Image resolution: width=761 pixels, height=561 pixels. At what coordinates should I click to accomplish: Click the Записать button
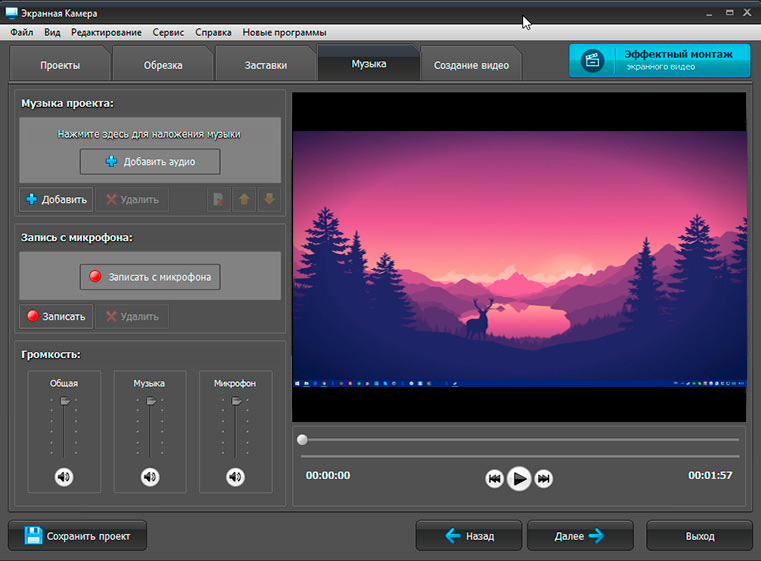coord(56,316)
